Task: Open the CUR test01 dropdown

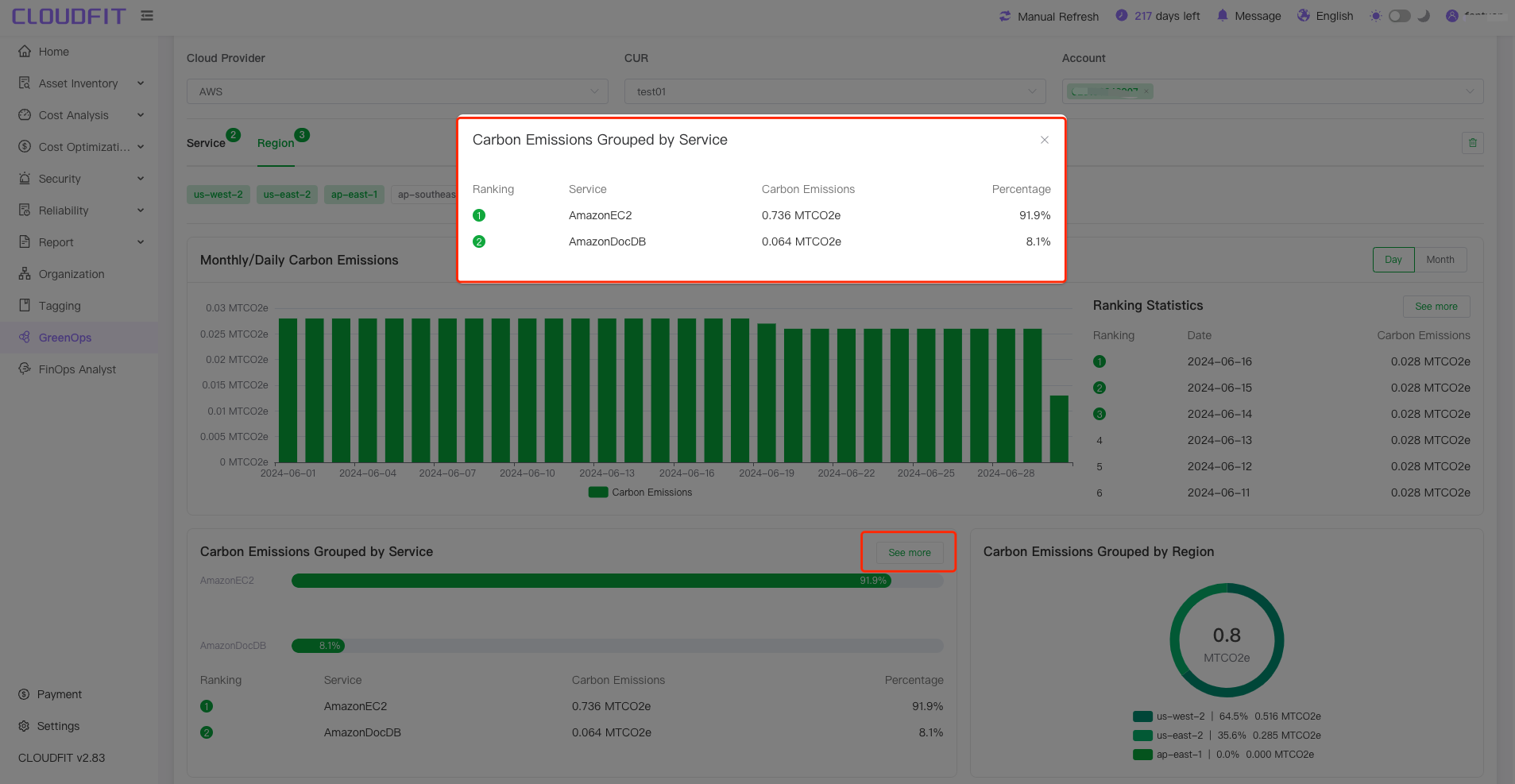Action: tap(835, 91)
